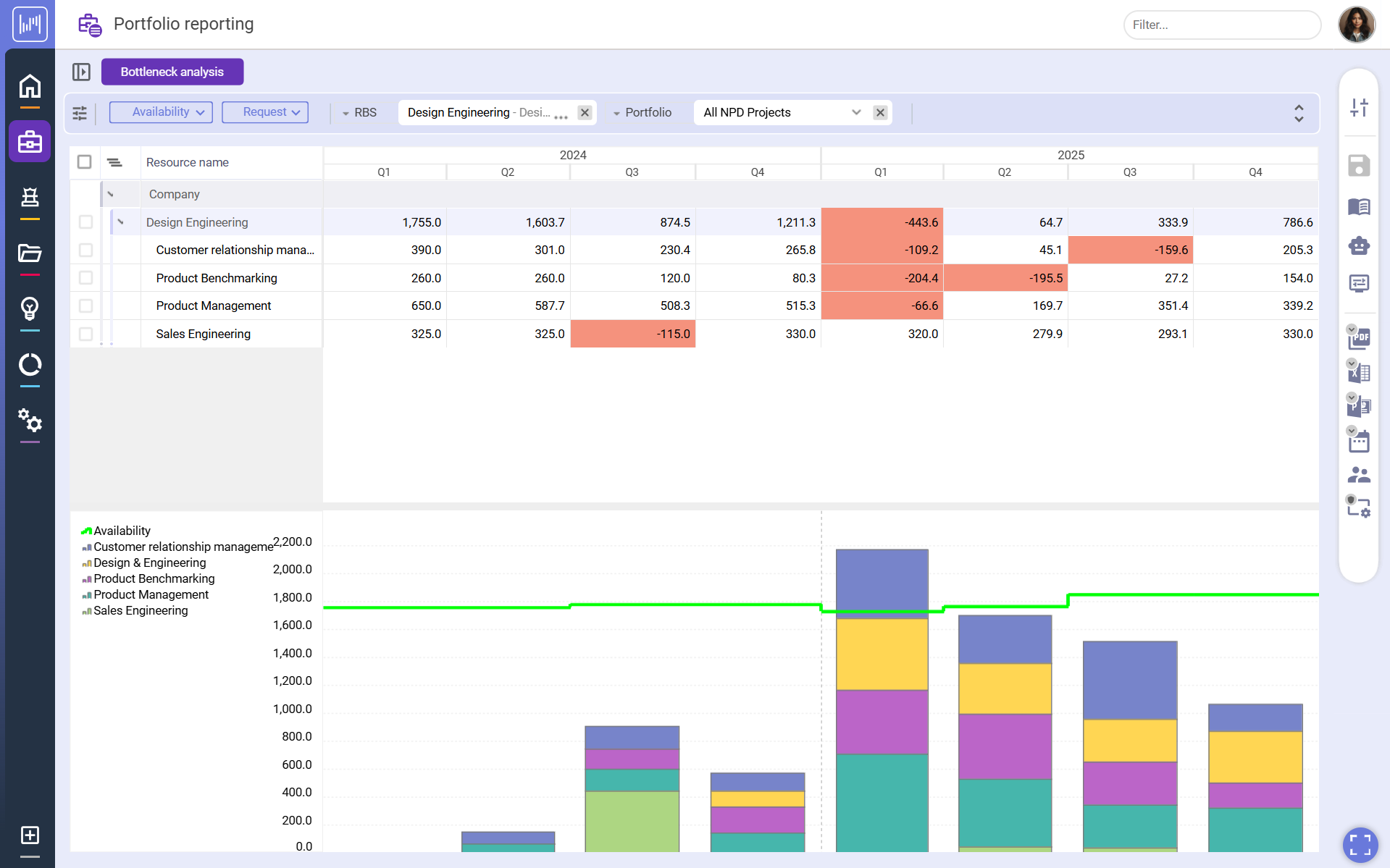Tick the Product Management row checkbox

[86, 306]
